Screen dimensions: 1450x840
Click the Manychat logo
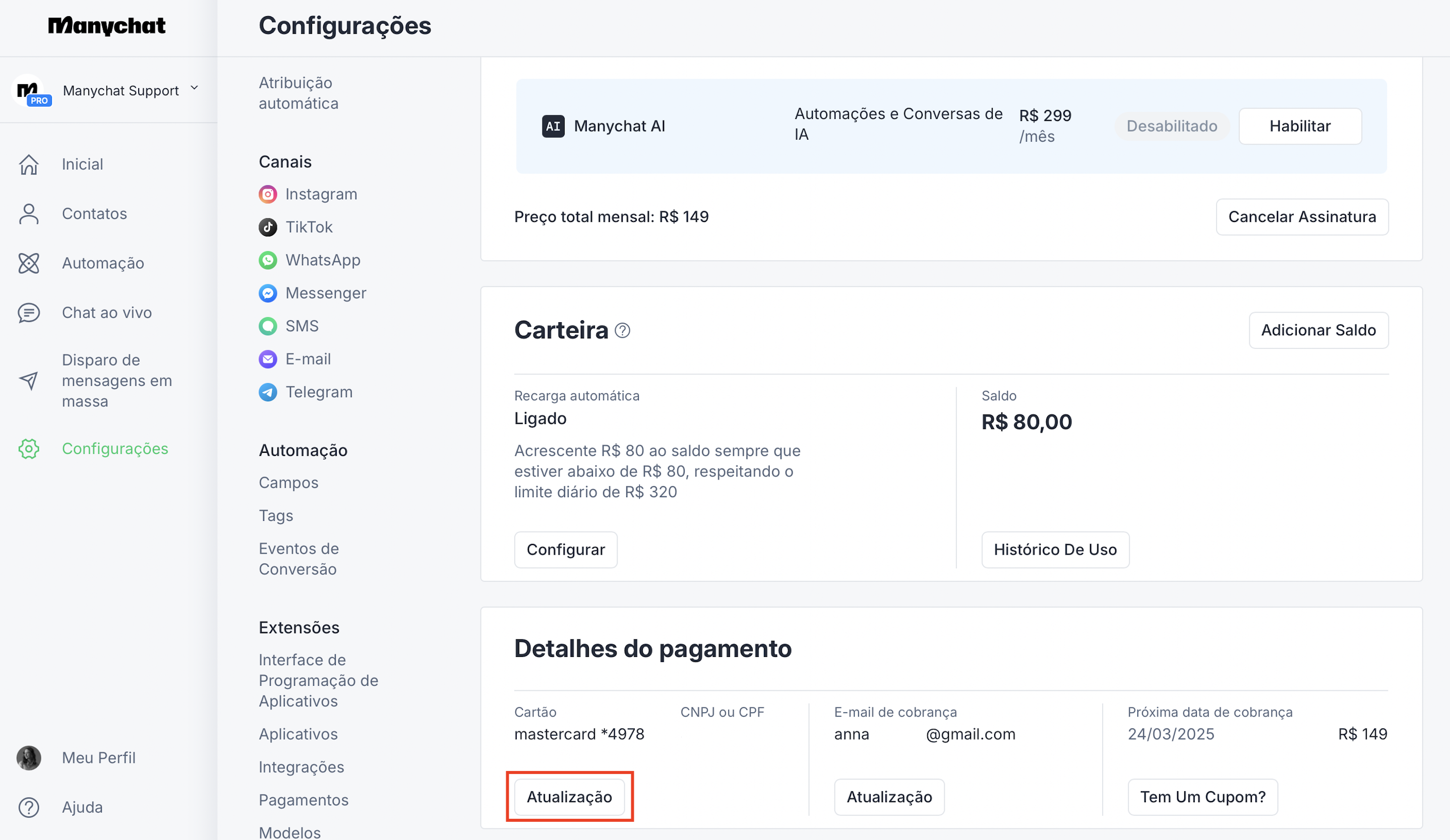[107, 26]
